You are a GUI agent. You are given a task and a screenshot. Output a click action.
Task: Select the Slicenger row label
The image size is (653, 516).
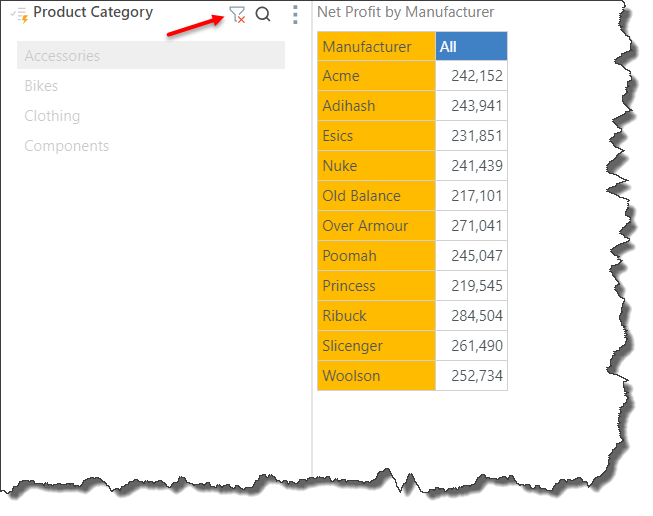tap(376, 346)
